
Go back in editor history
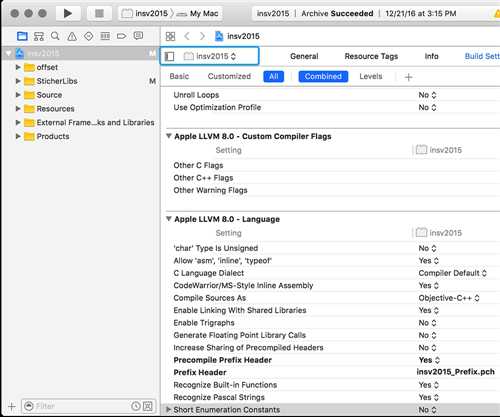click(187, 36)
